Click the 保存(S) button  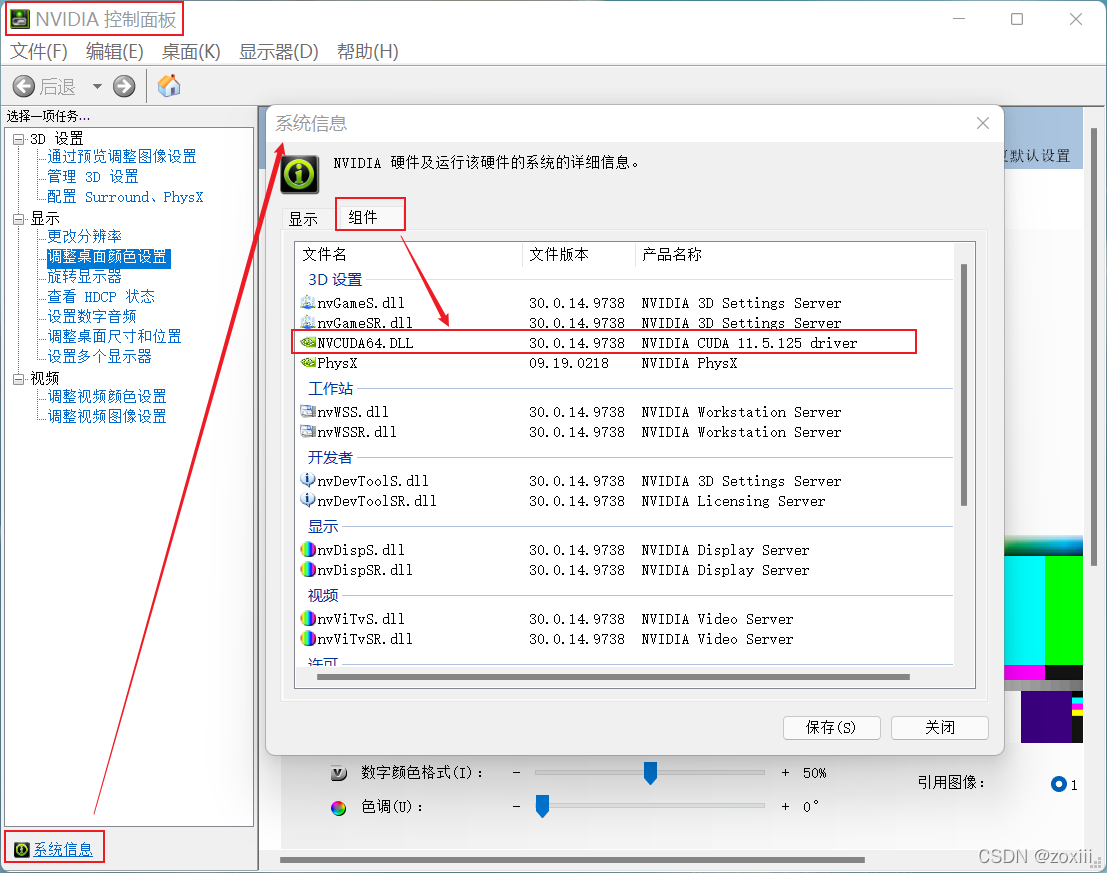pyautogui.click(x=832, y=728)
